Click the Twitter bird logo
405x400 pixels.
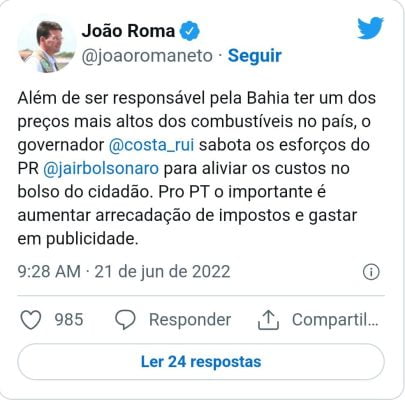(370, 28)
